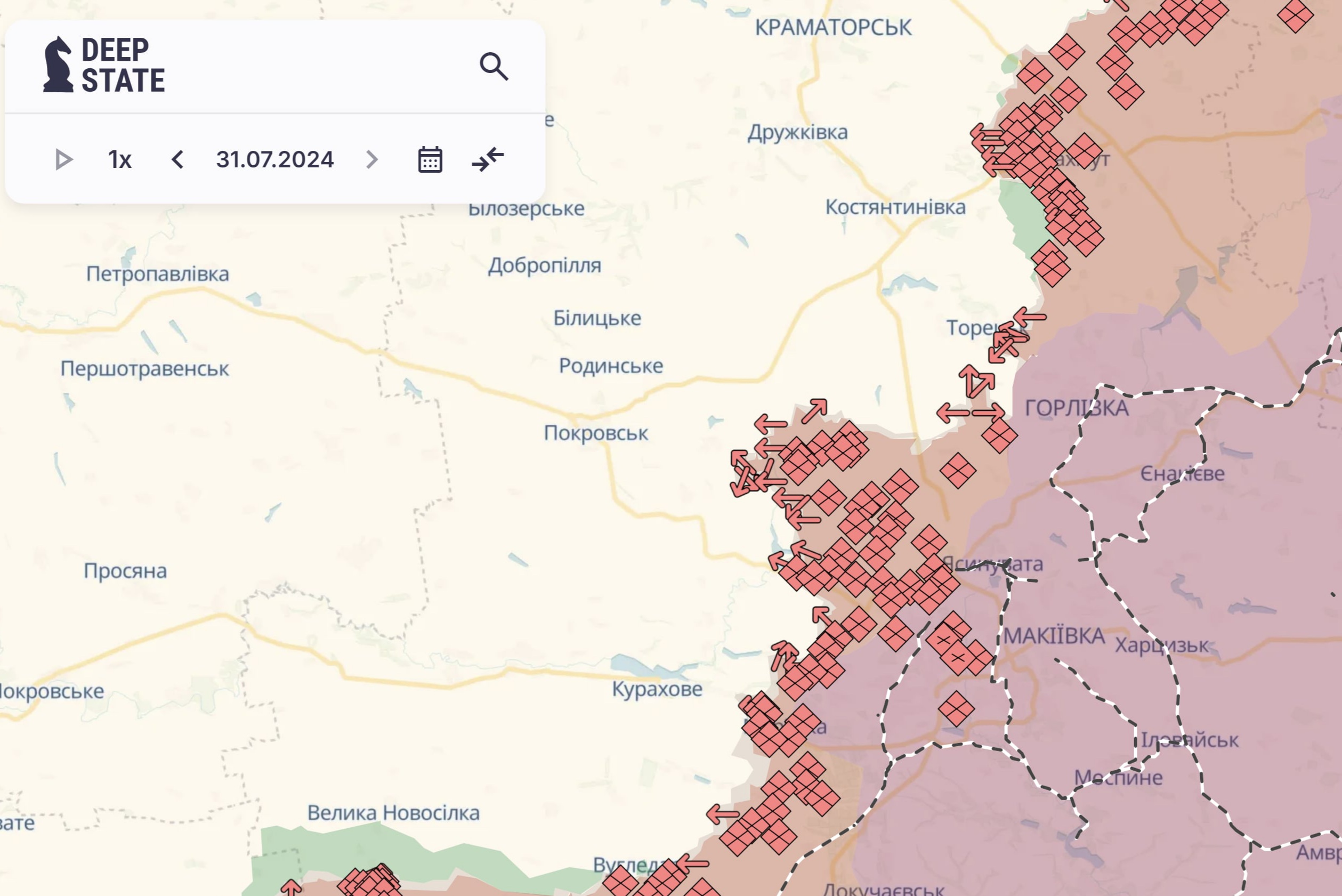Click the DeepState knight logo
Viewport: 1342px width, 896px height.
point(58,64)
